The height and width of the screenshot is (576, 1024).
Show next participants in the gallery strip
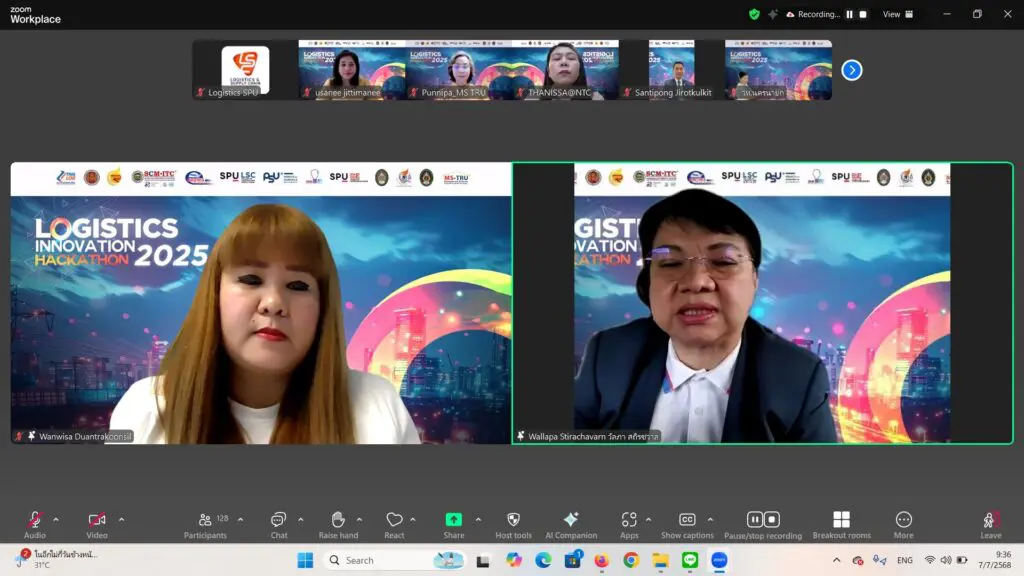[x=852, y=70]
